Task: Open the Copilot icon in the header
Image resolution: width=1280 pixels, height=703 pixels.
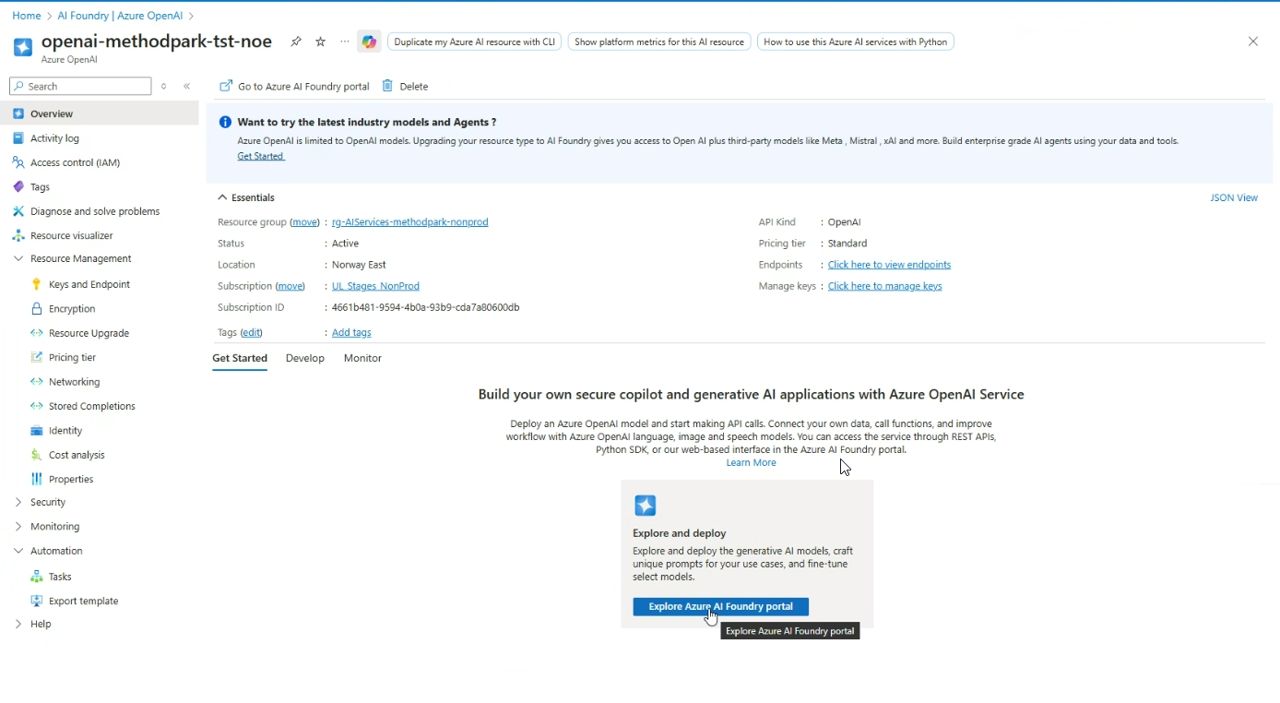Action: [369, 42]
